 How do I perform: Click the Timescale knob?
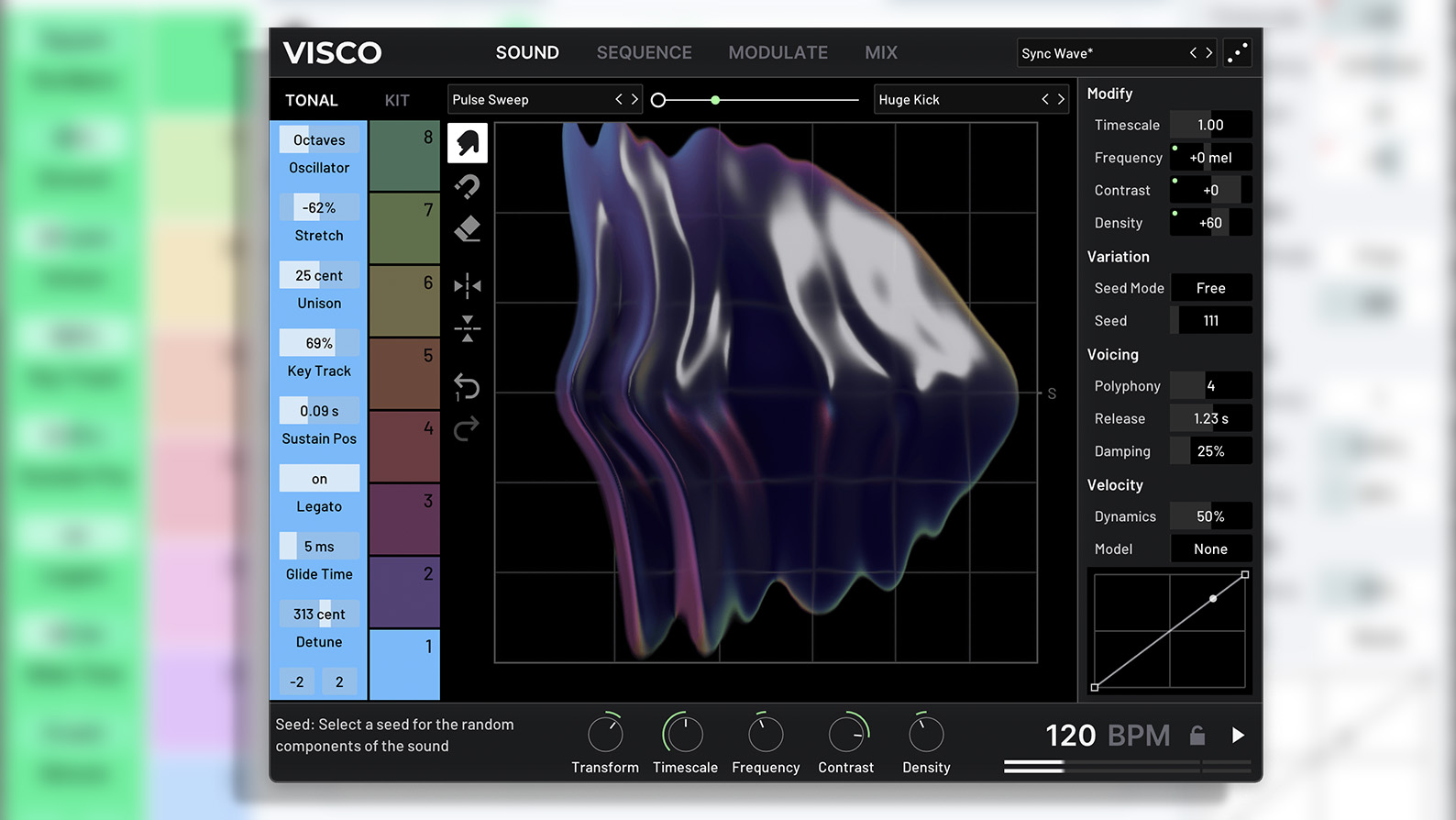pos(685,735)
